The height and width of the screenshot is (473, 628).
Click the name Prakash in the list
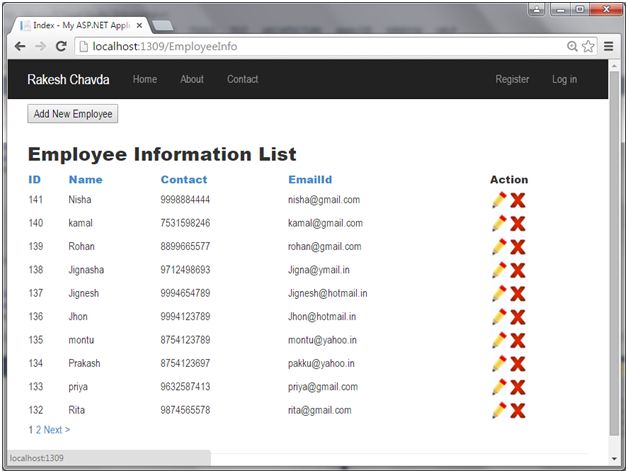84,363
